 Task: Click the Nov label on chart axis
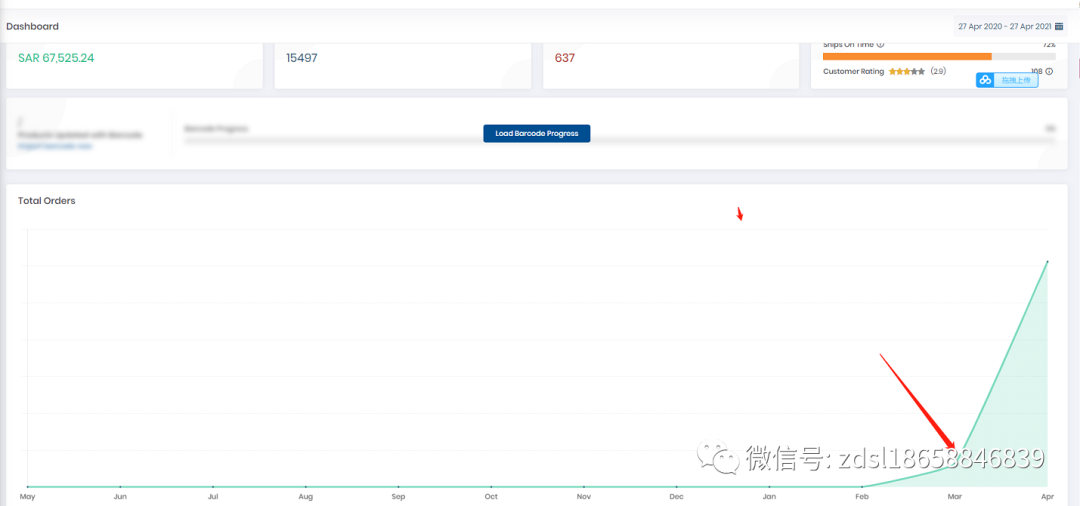pos(584,496)
